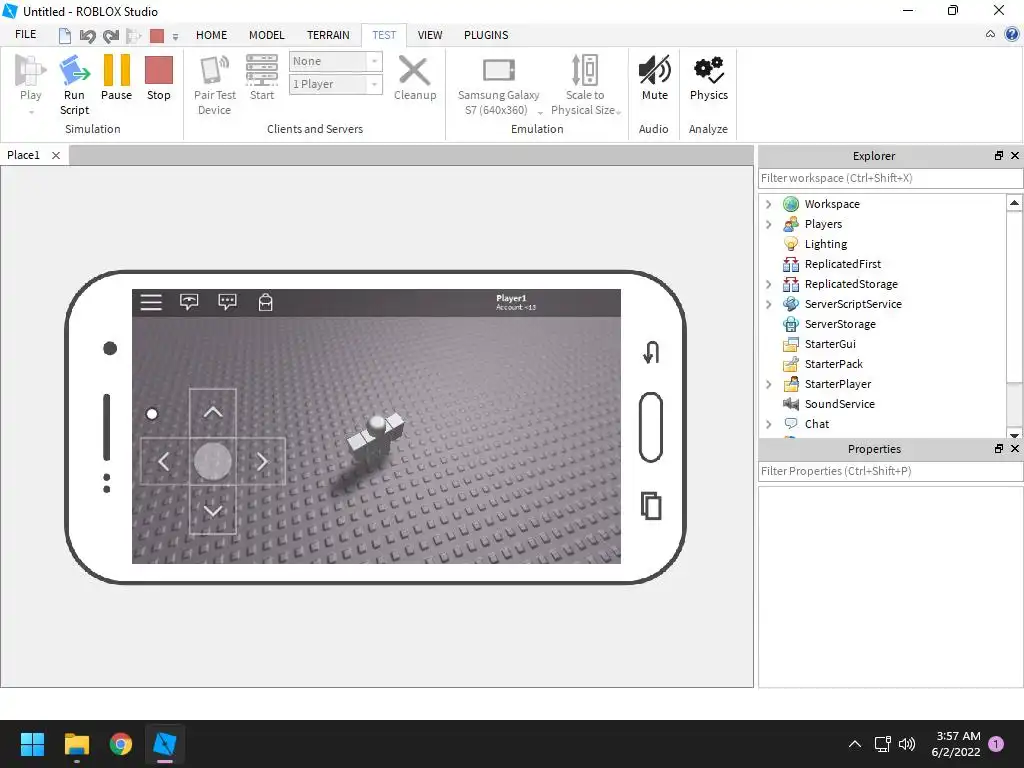Select StarterPack in the Explorer
The width and height of the screenshot is (1024, 768).
[x=833, y=364]
